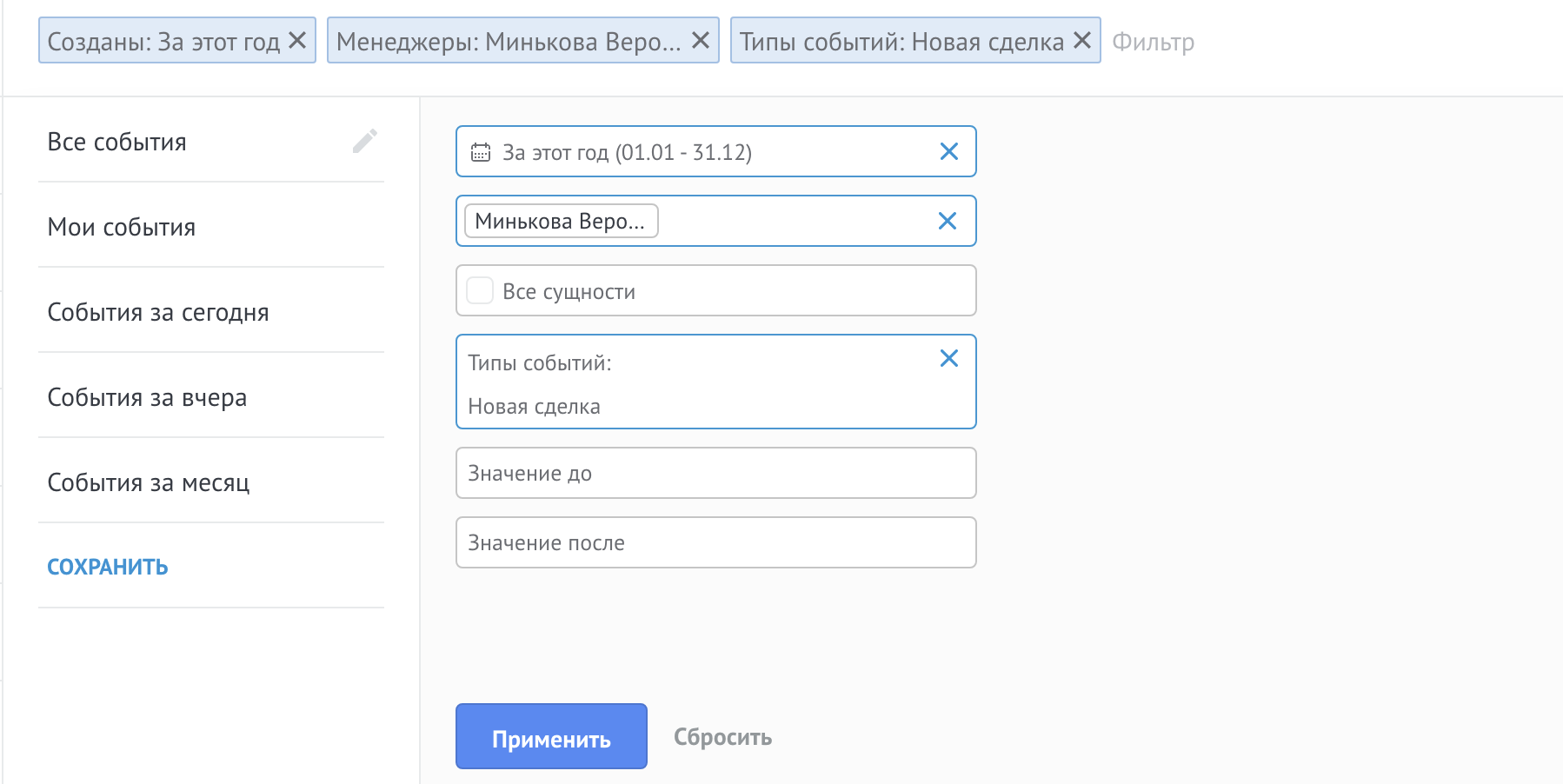Click the 'Минькова Веро...' manager tag
This screenshot has width=1563, height=784.
pyautogui.click(x=561, y=221)
